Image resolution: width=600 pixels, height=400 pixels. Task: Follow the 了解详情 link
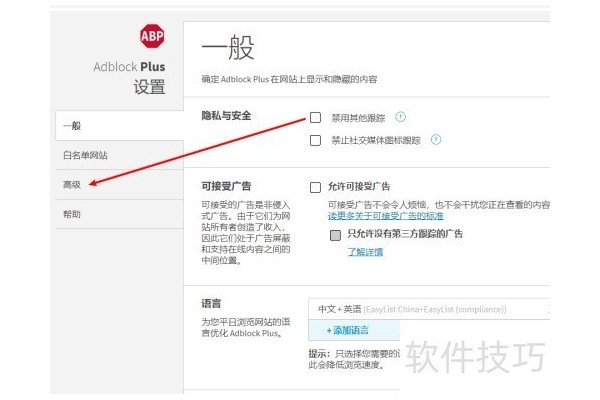tap(365, 252)
